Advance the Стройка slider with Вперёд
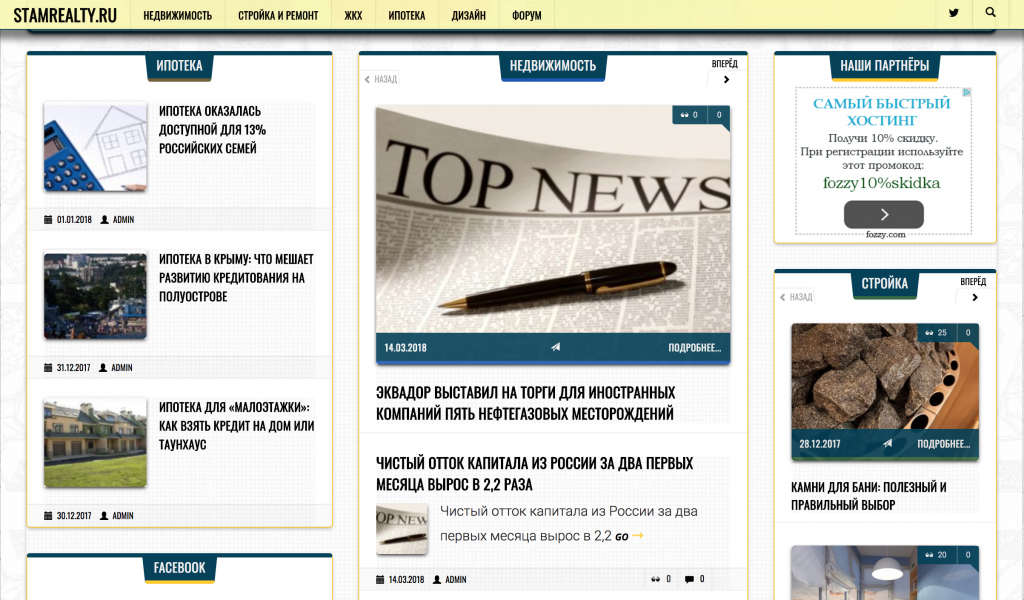 (974, 297)
